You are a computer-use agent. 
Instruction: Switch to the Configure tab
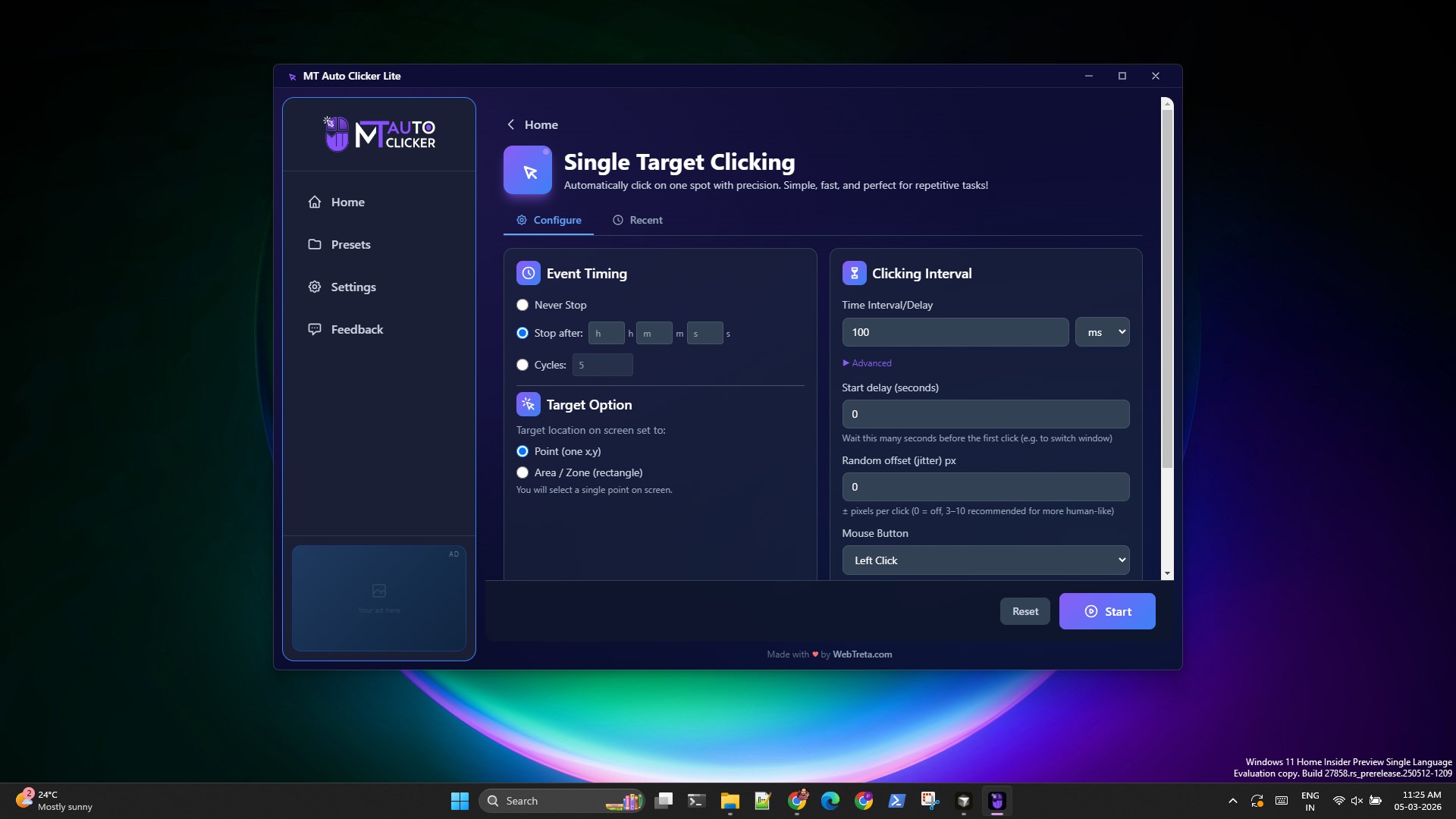coord(549,220)
